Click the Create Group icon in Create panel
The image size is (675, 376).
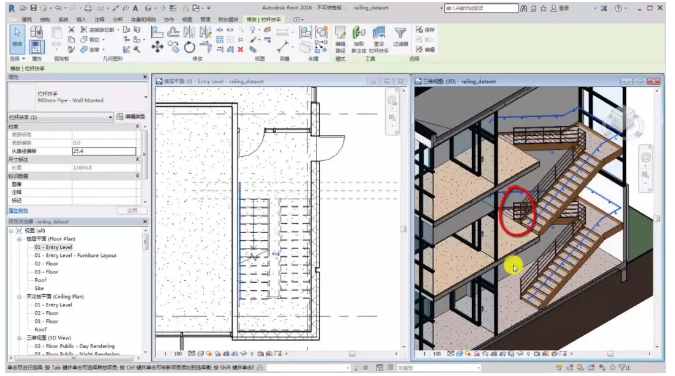pyautogui.click(x=321, y=32)
